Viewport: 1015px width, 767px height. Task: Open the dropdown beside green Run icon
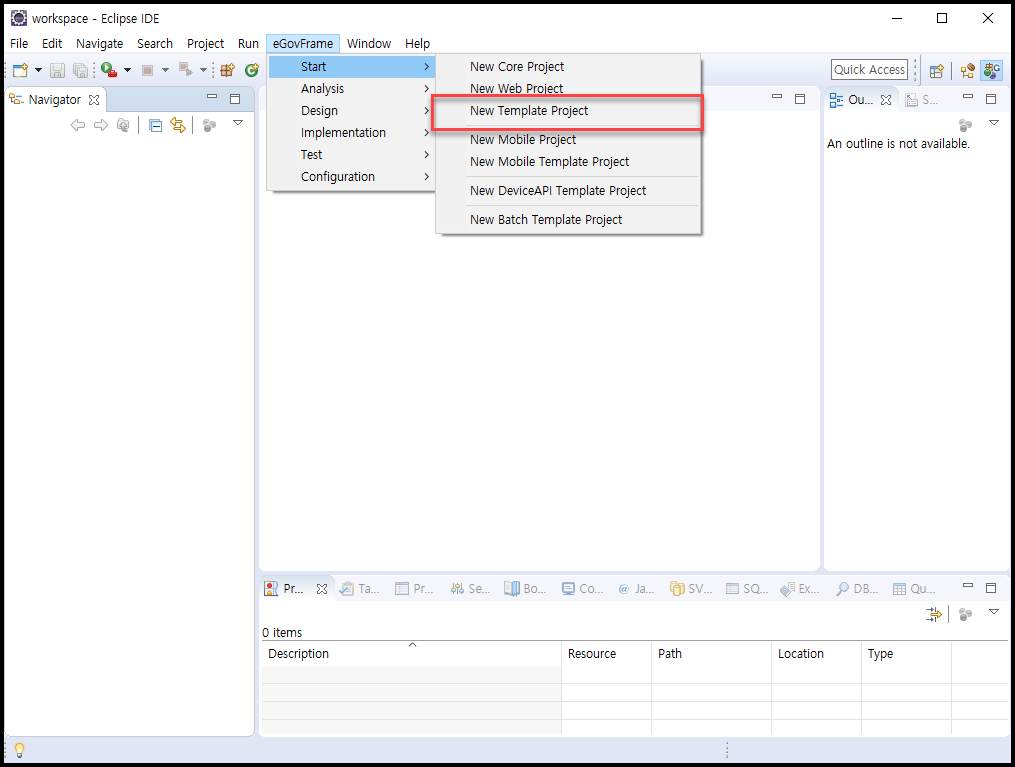pyautogui.click(x=127, y=70)
